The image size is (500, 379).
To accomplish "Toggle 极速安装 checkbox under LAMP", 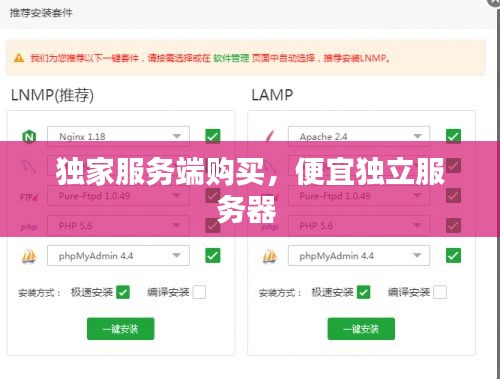I will (x=363, y=292).
